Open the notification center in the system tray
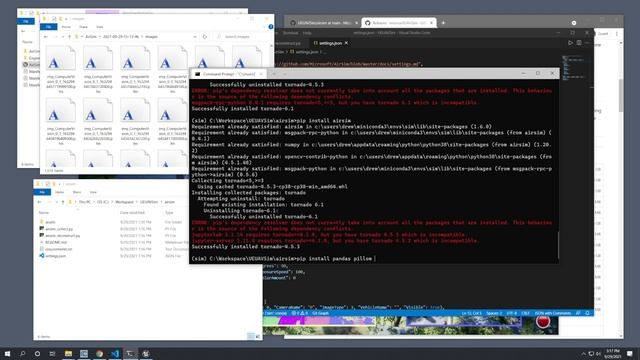 pyautogui.click(x=630, y=353)
